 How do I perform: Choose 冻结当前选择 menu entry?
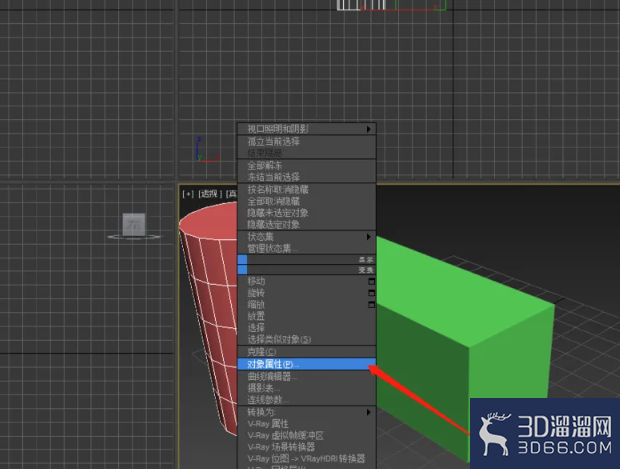[306, 177]
